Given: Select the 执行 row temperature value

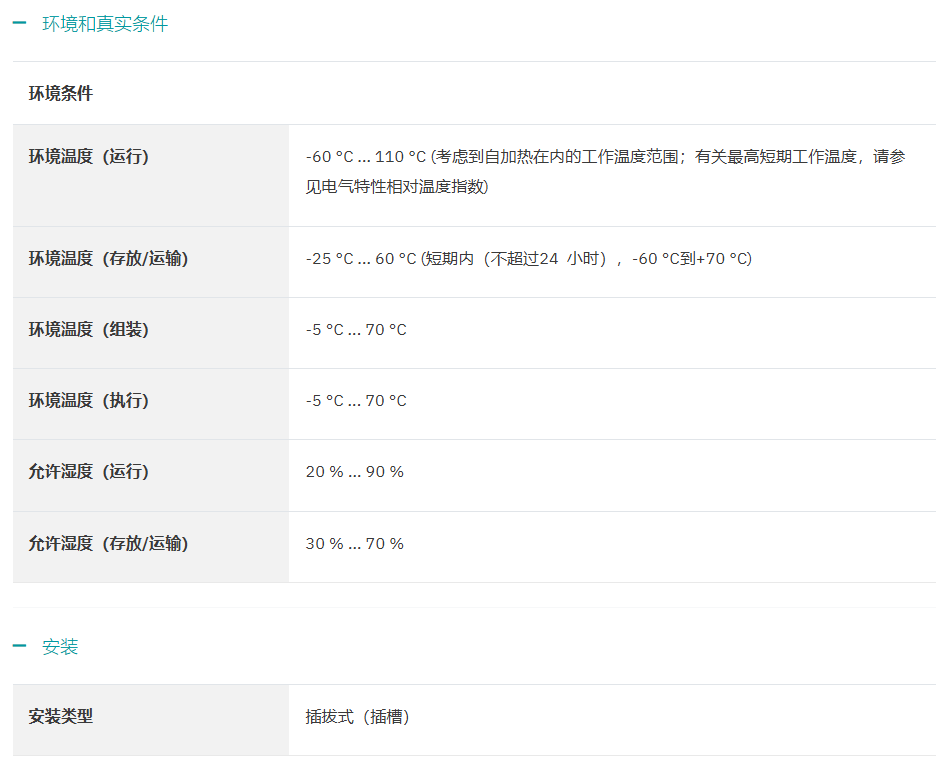Looking at the screenshot, I should tap(356, 400).
